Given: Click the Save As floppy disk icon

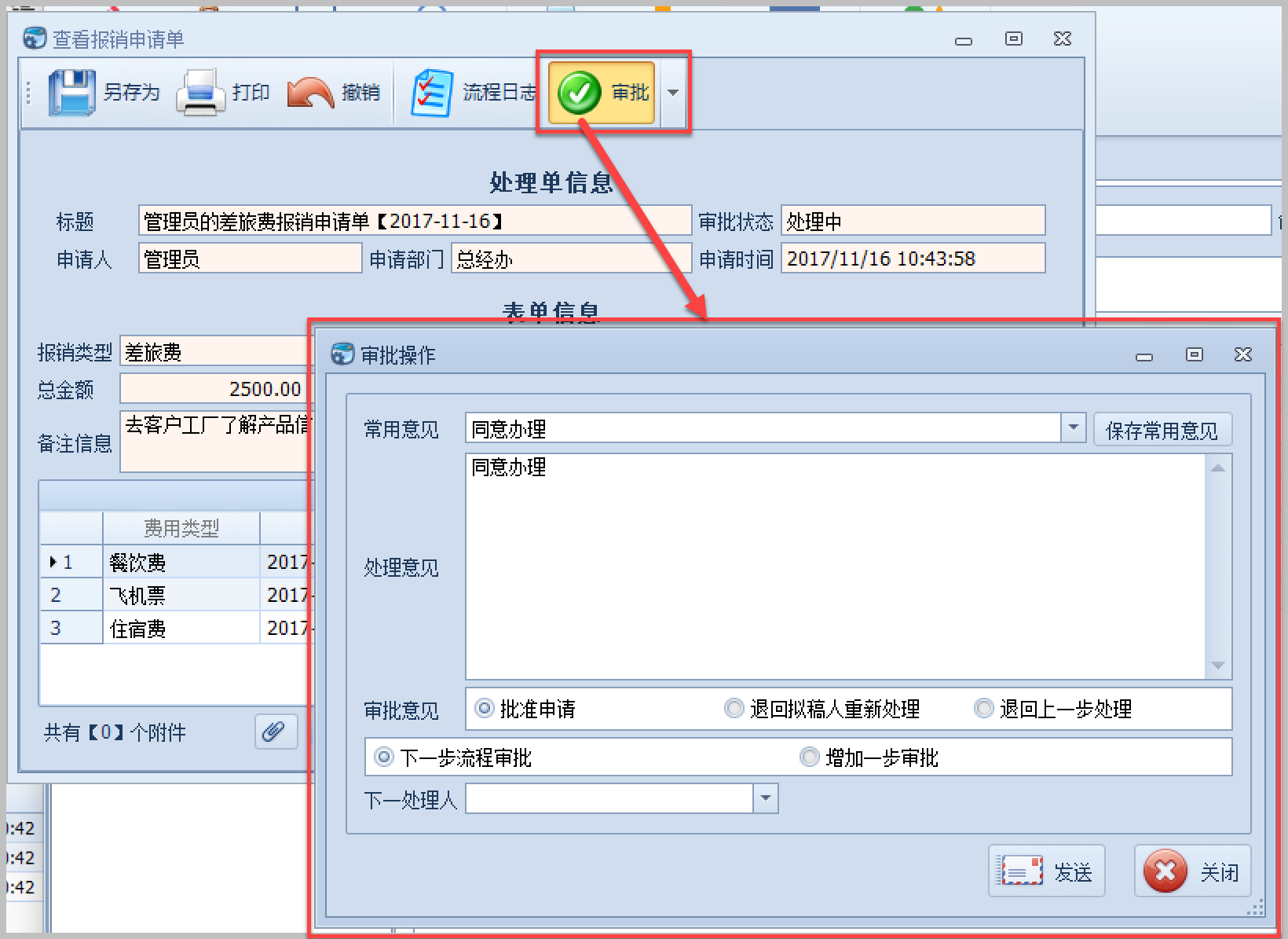Looking at the screenshot, I should coord(72,93).
